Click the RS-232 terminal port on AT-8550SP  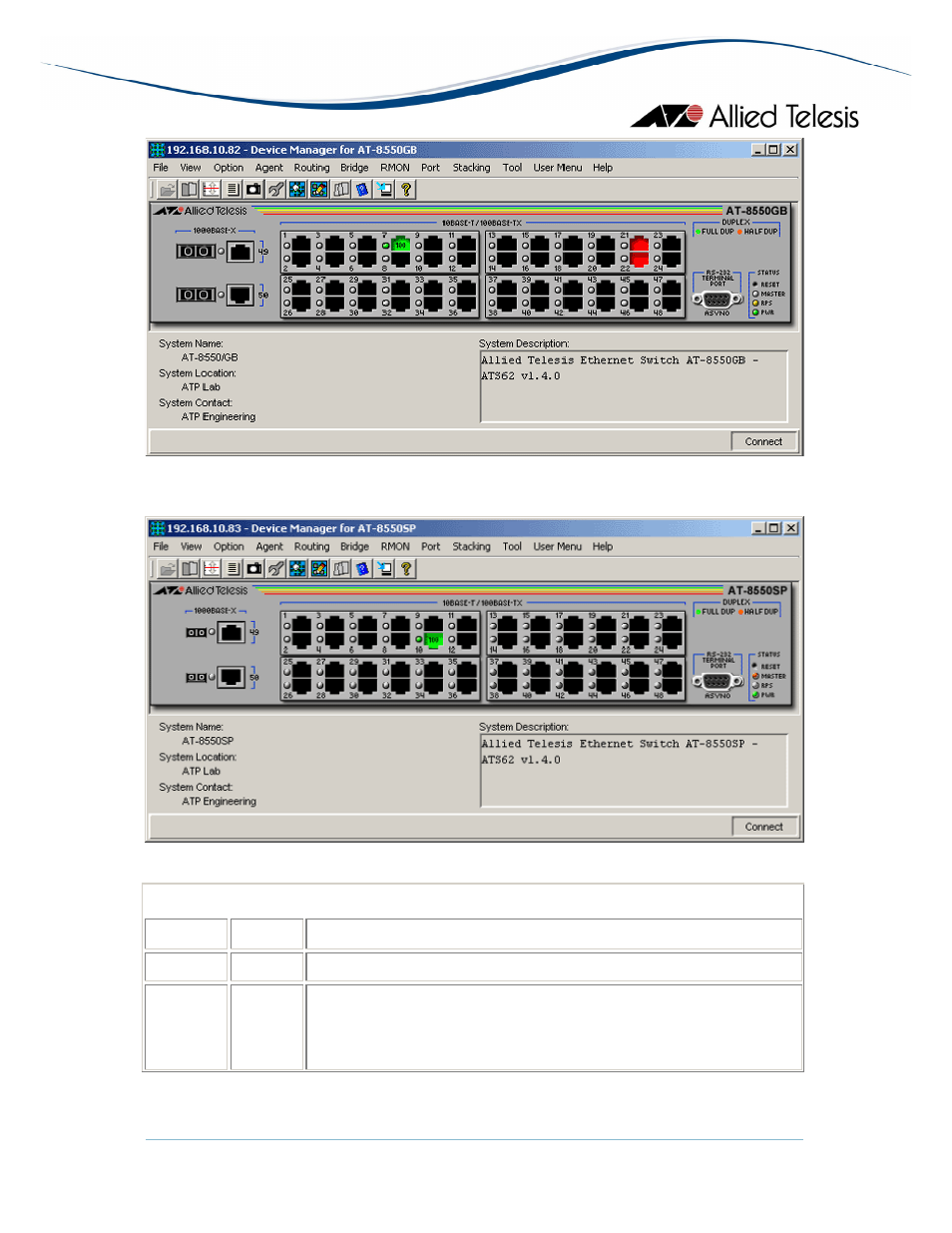(x=717, y=682)
